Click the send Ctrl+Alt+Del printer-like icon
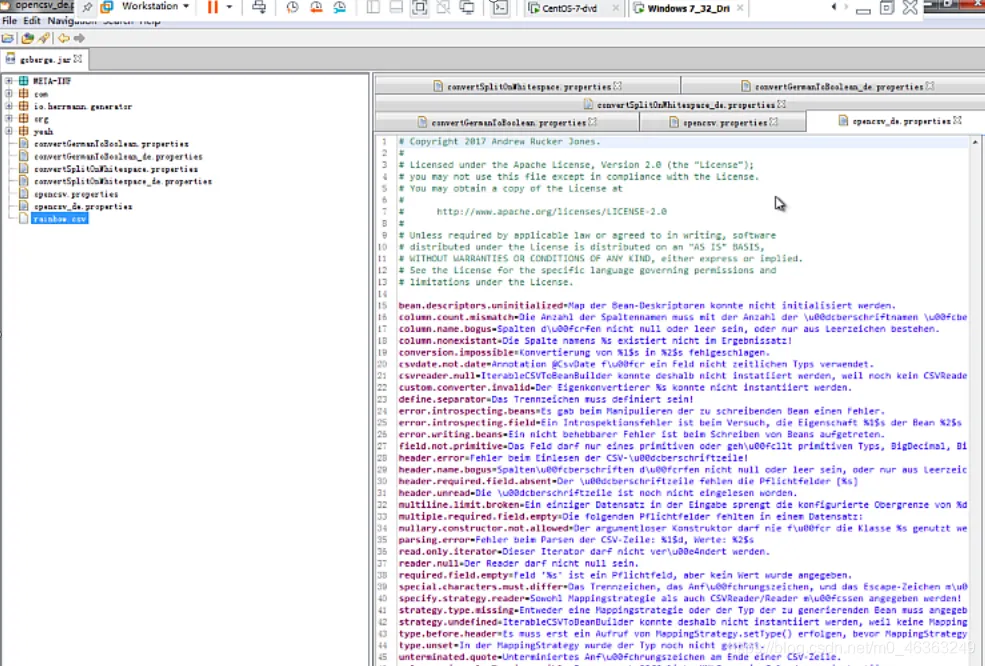The width and height of the screenshot is (985, 666). [x=259, y=7]
